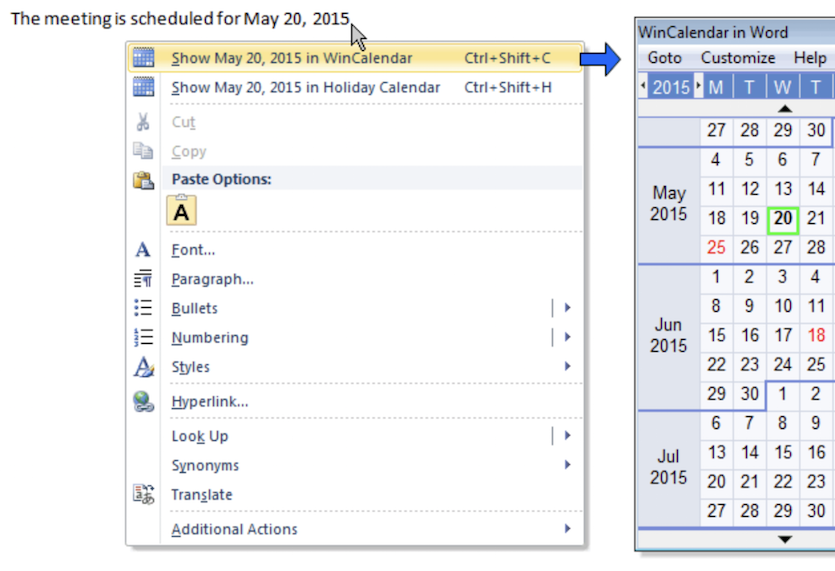Open Help menu in WinCalendar

point(810,58)
